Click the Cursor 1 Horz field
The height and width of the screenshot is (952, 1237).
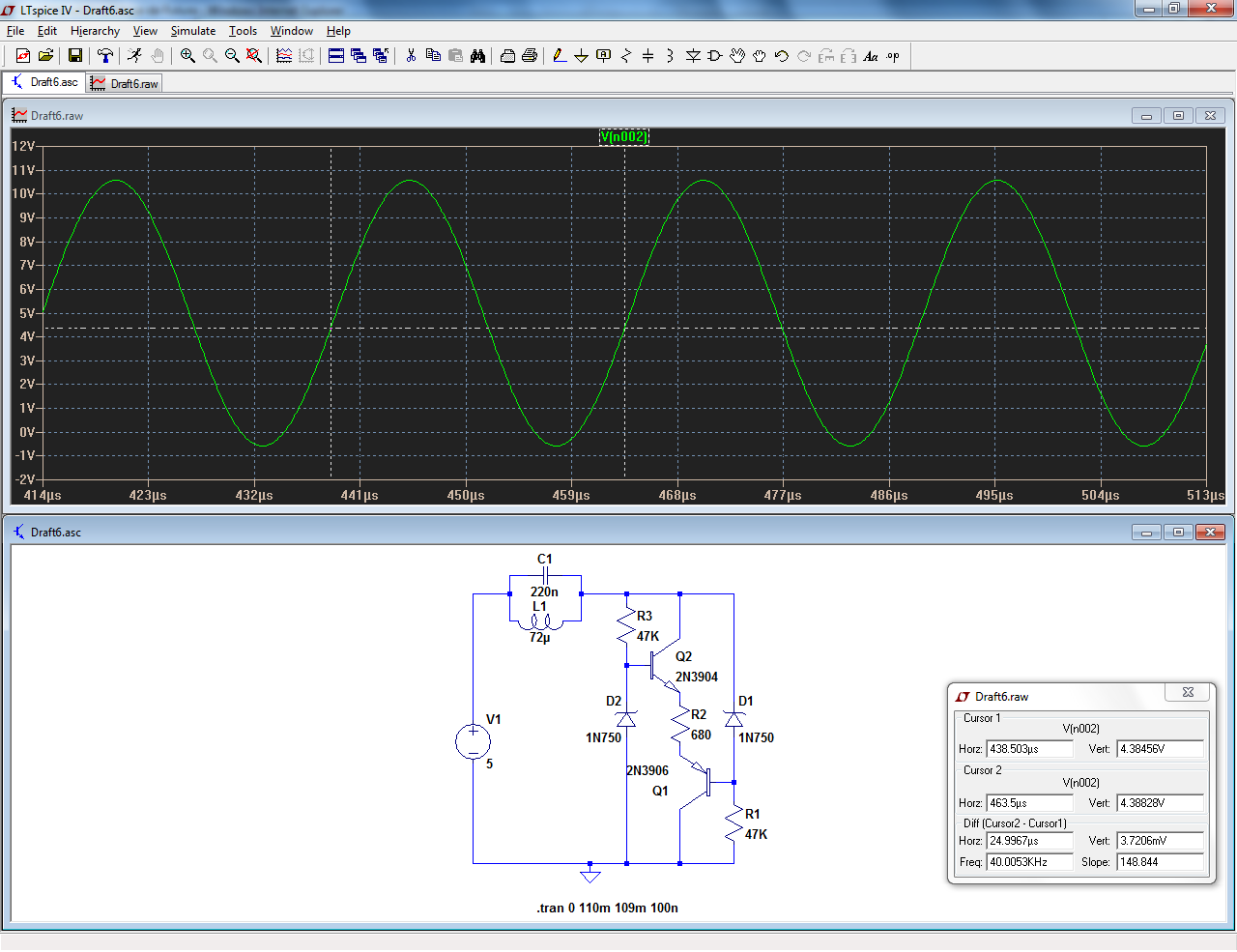pyautogui.click(x=1029, y=749)
